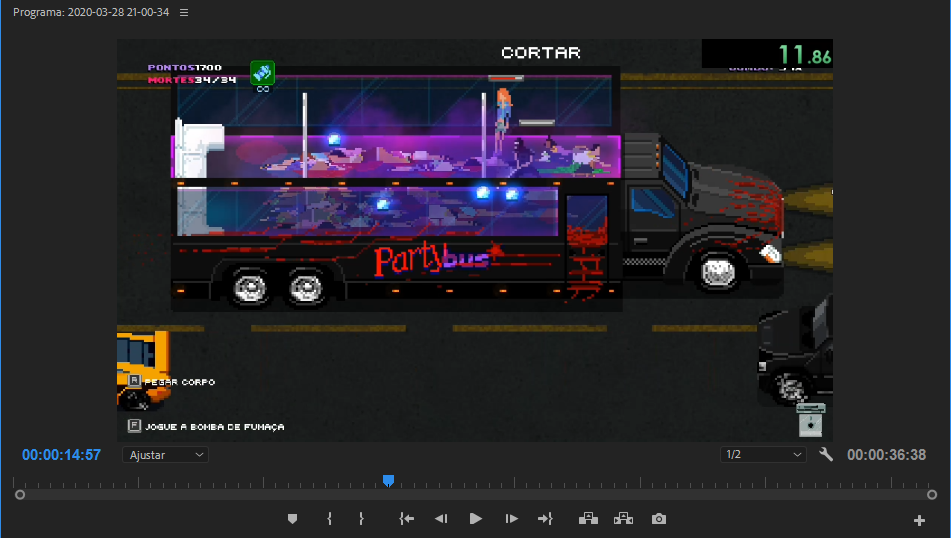Export frame with the camera icon
951x538 pixels.
click(x=659, y=519)
